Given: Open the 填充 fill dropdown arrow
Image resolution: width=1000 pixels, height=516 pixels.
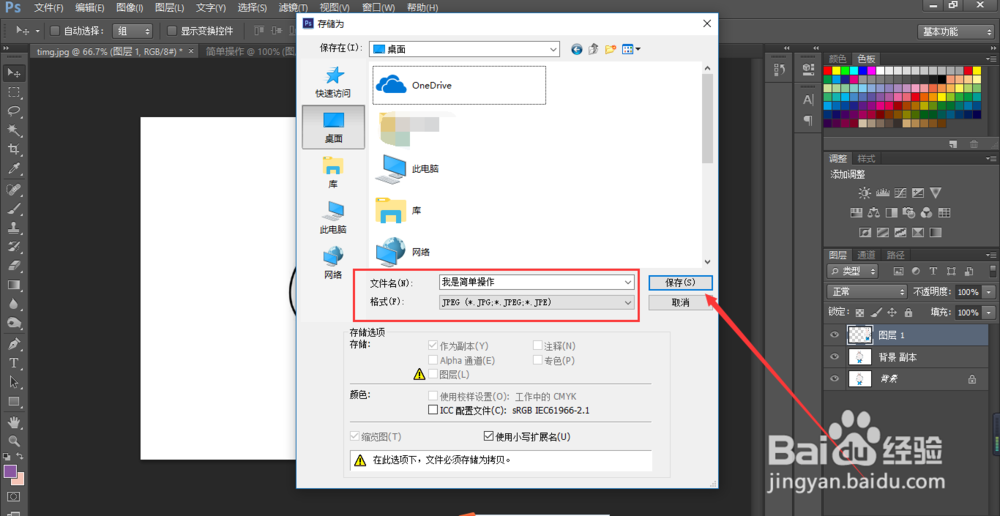Looking at the screenshot, I should tap(987, 313).
